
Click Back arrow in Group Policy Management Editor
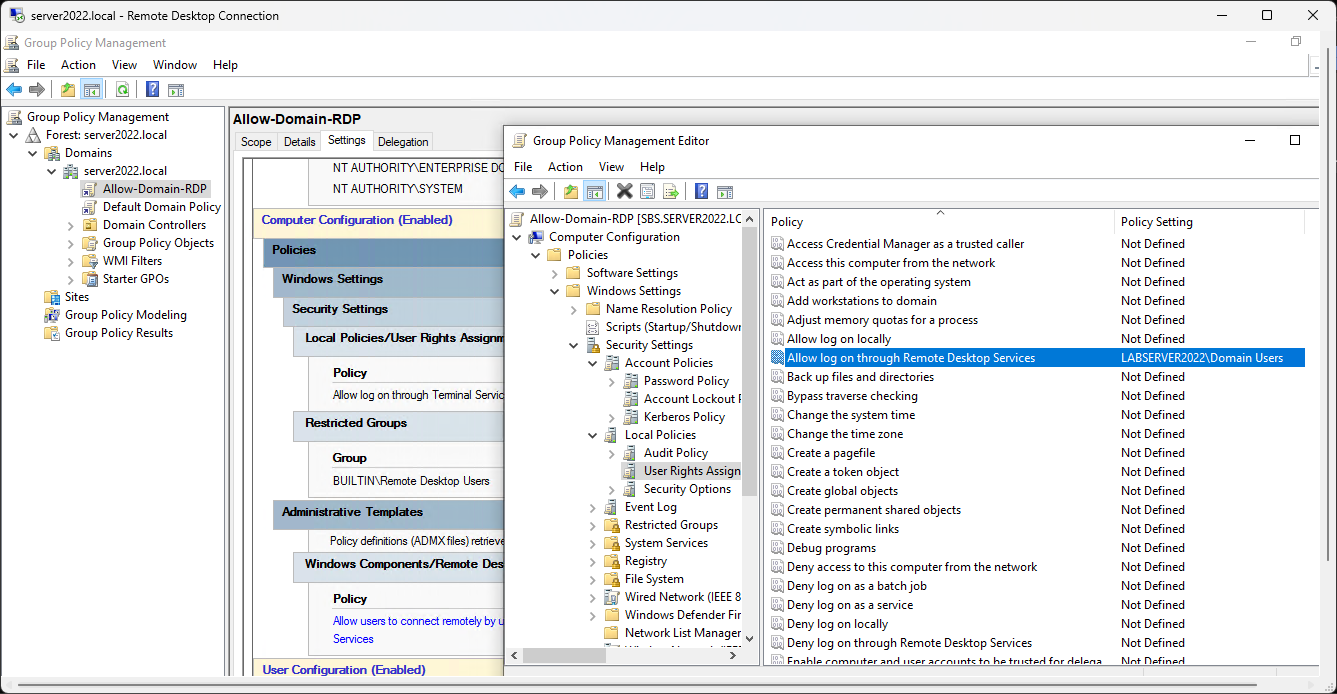coord(517,192)
